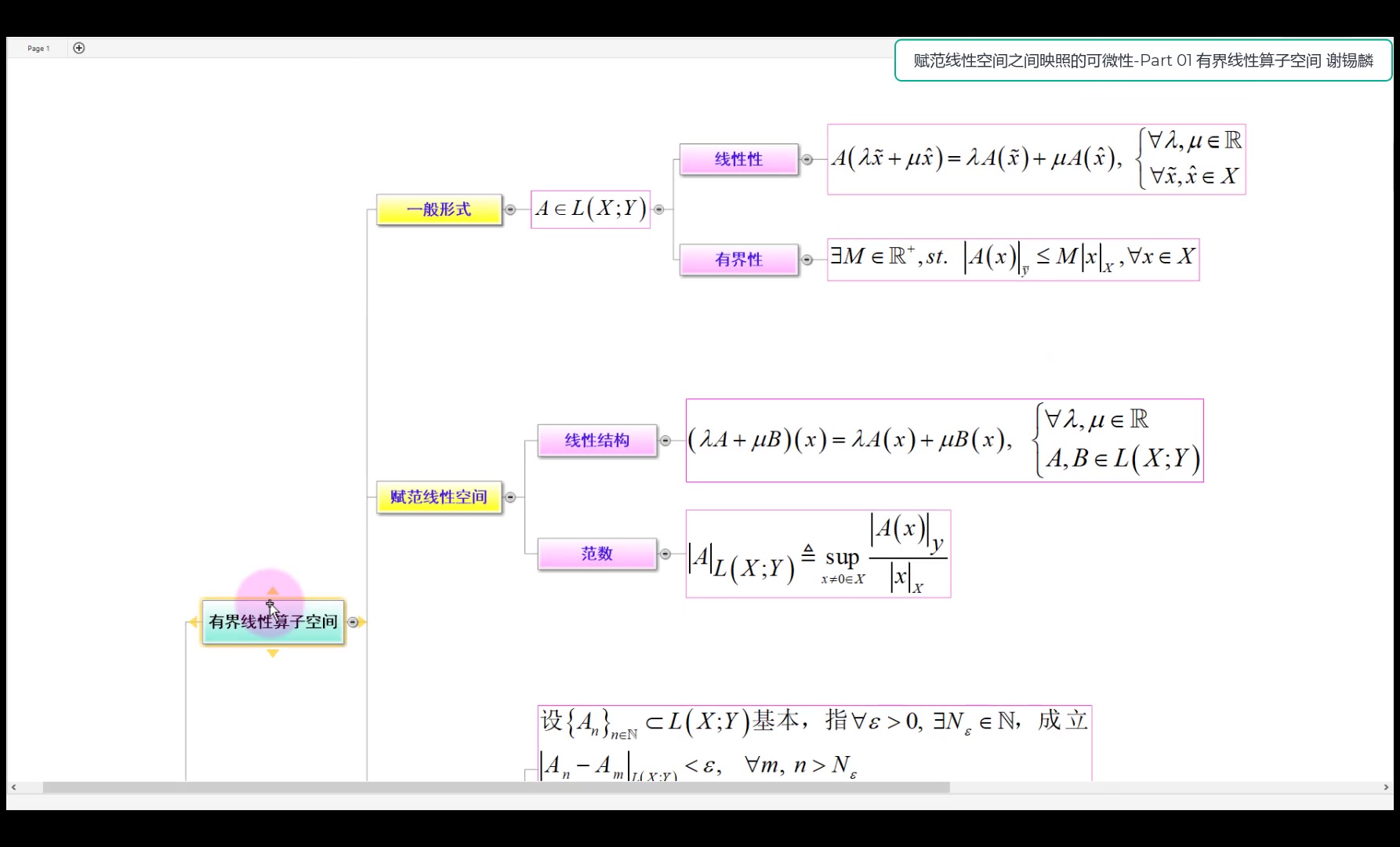
Task: Collapse the 线性结构 node toggle
Action: (x=666, y=441)
